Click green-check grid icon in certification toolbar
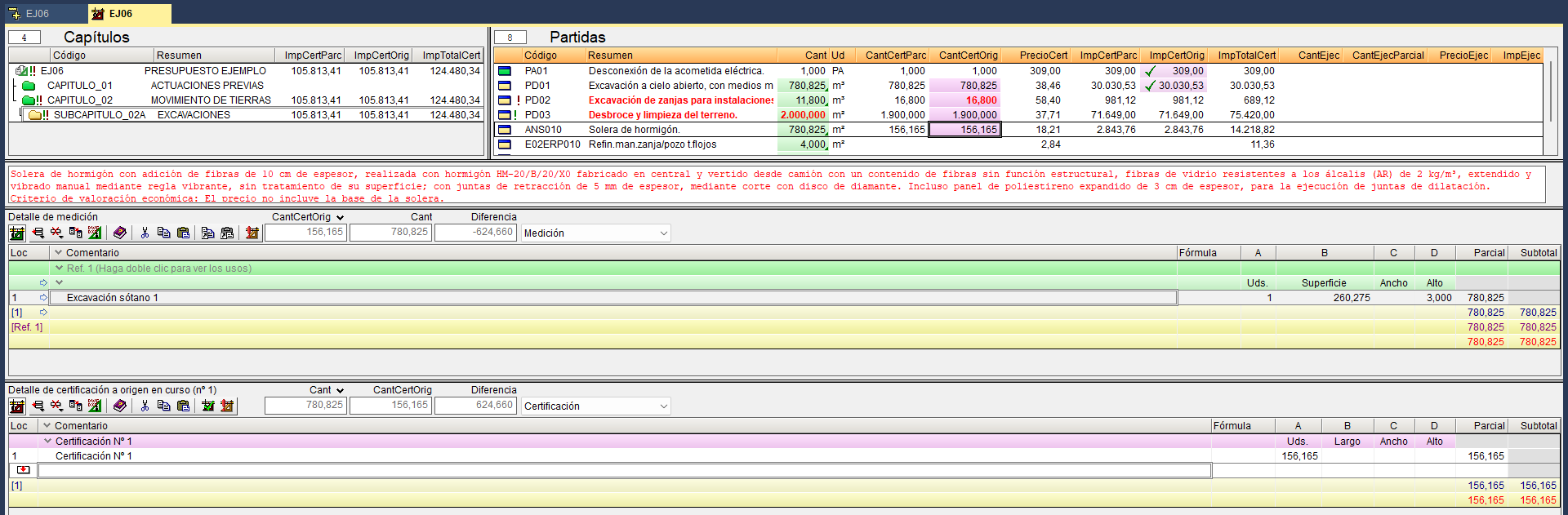Image resolution: width=1568 pixels, height=515 pixels. coord(208,406)
